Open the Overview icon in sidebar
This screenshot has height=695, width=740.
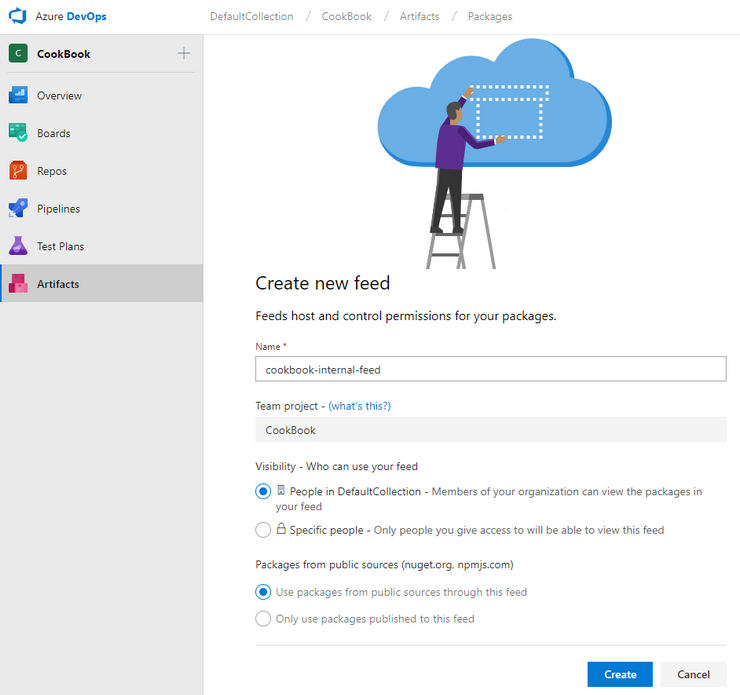pyautogui.click(x=18, y=95)
